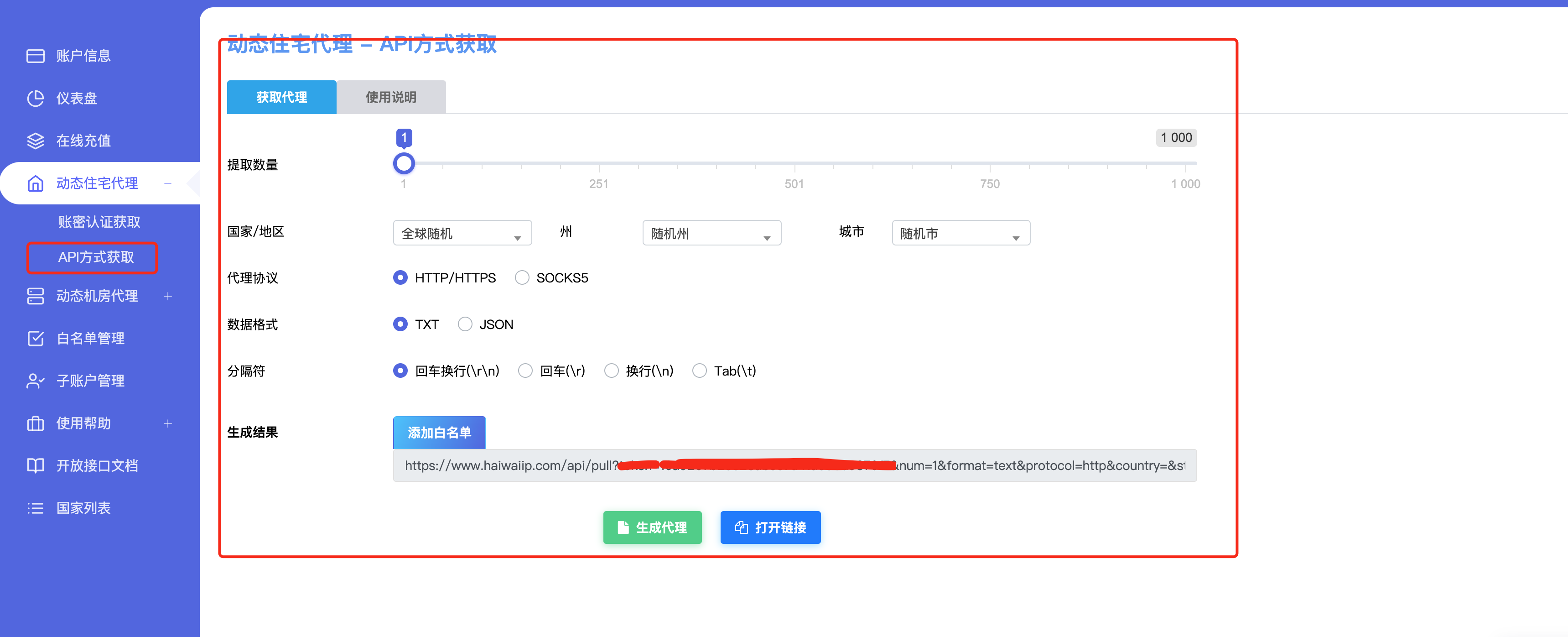Click the blue 打开链接 button
This screenshot has height=637, width=1568.
coord(770,527)
